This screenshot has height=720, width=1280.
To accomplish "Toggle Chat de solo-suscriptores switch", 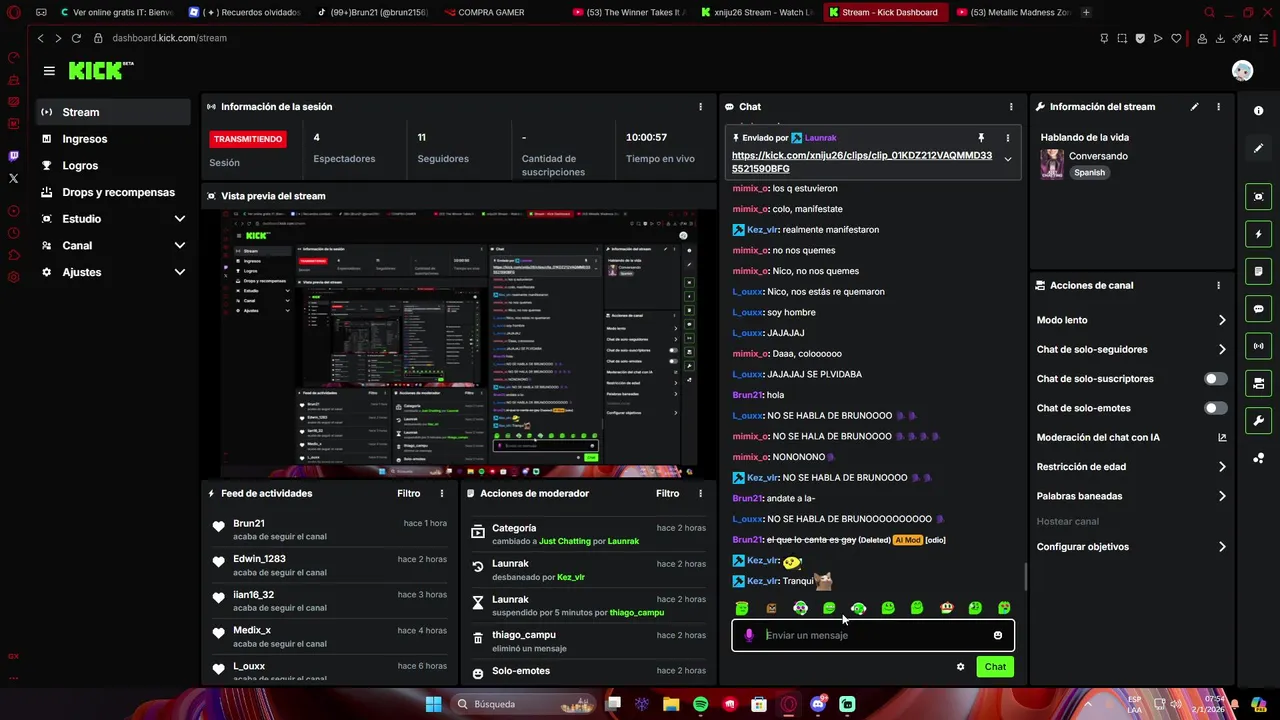I will (x=1215, y=379).
